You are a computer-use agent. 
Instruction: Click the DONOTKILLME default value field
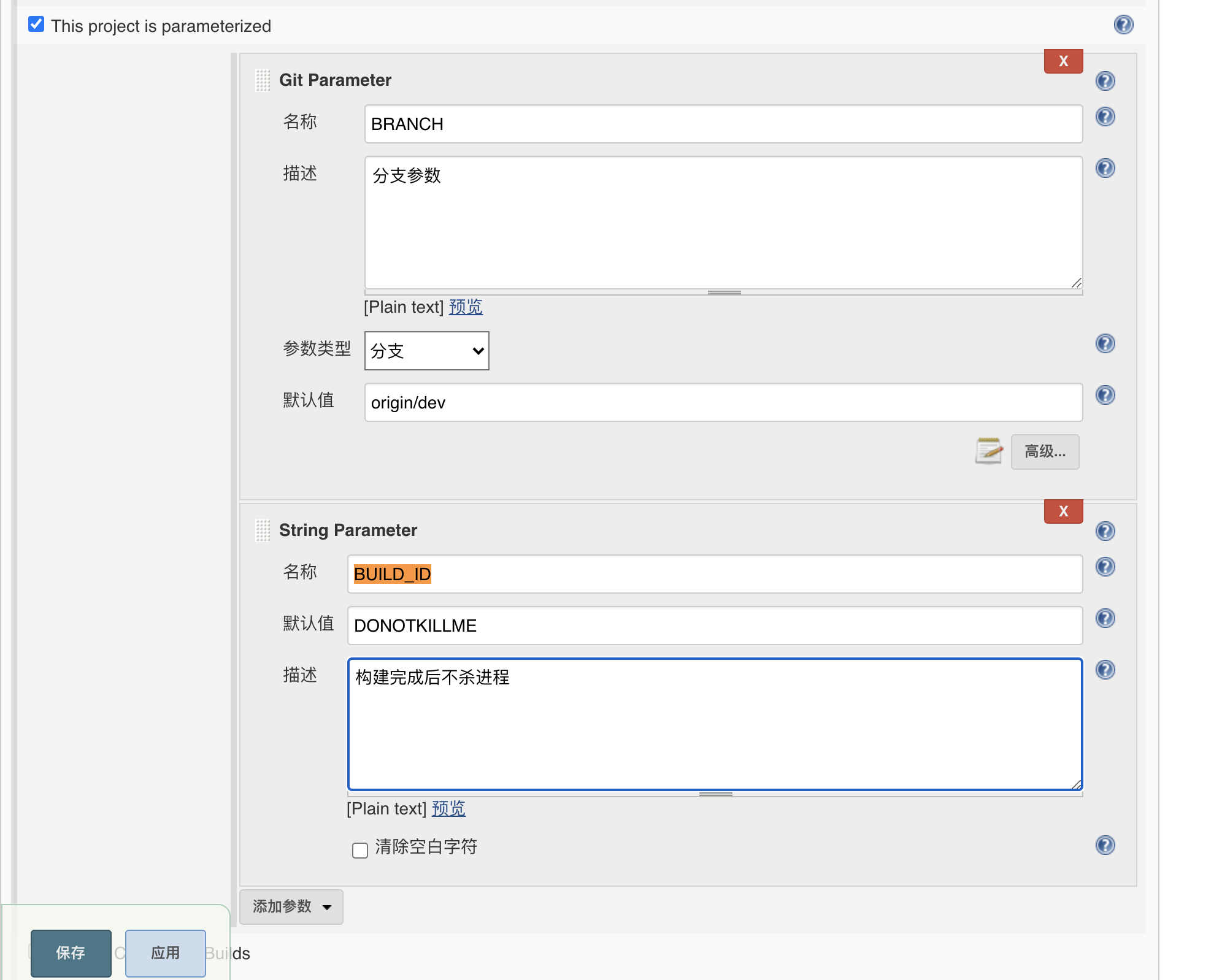pyautogui.click(x=714, y=626)
